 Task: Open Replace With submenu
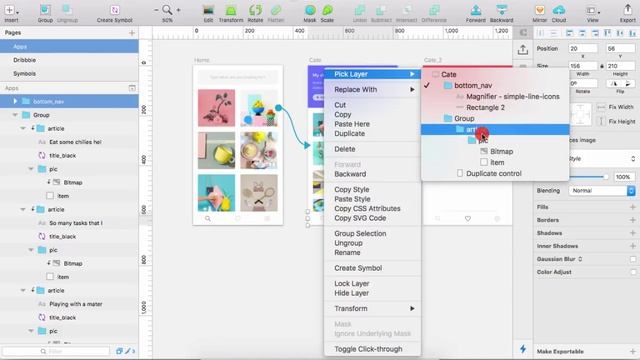372,89
